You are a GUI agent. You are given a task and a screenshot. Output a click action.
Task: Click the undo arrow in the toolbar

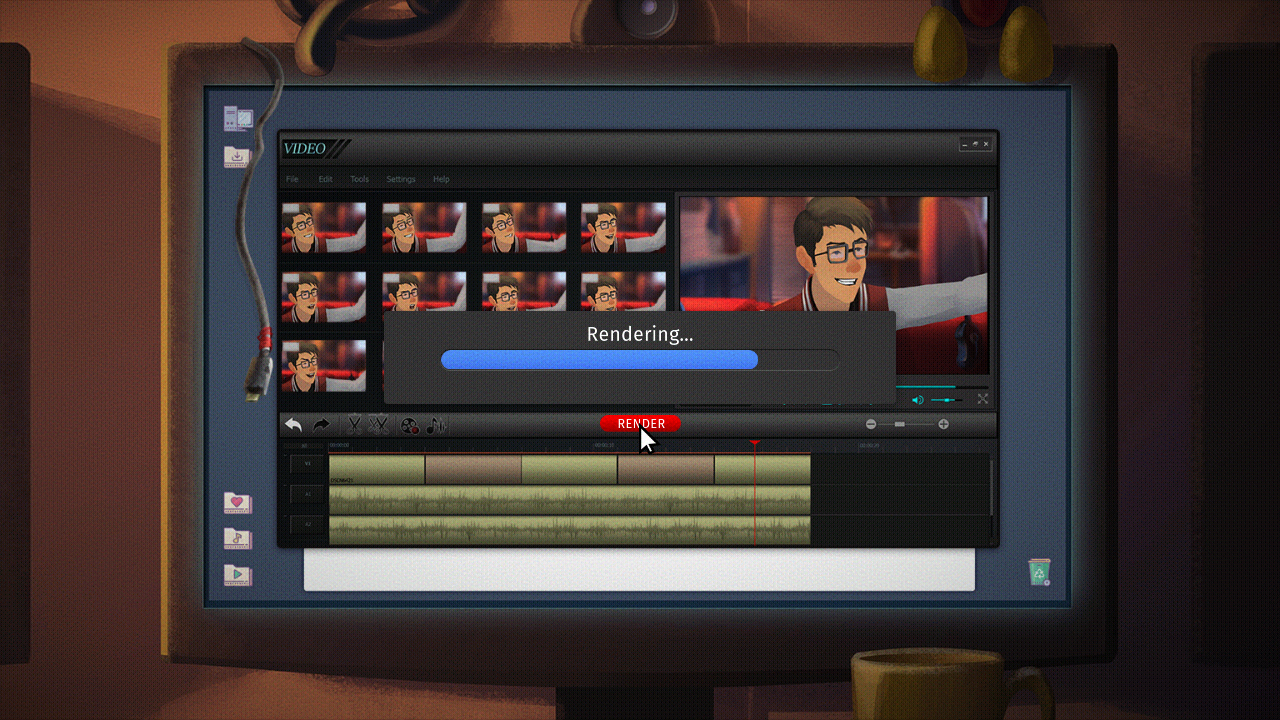(x=293, y=425)
